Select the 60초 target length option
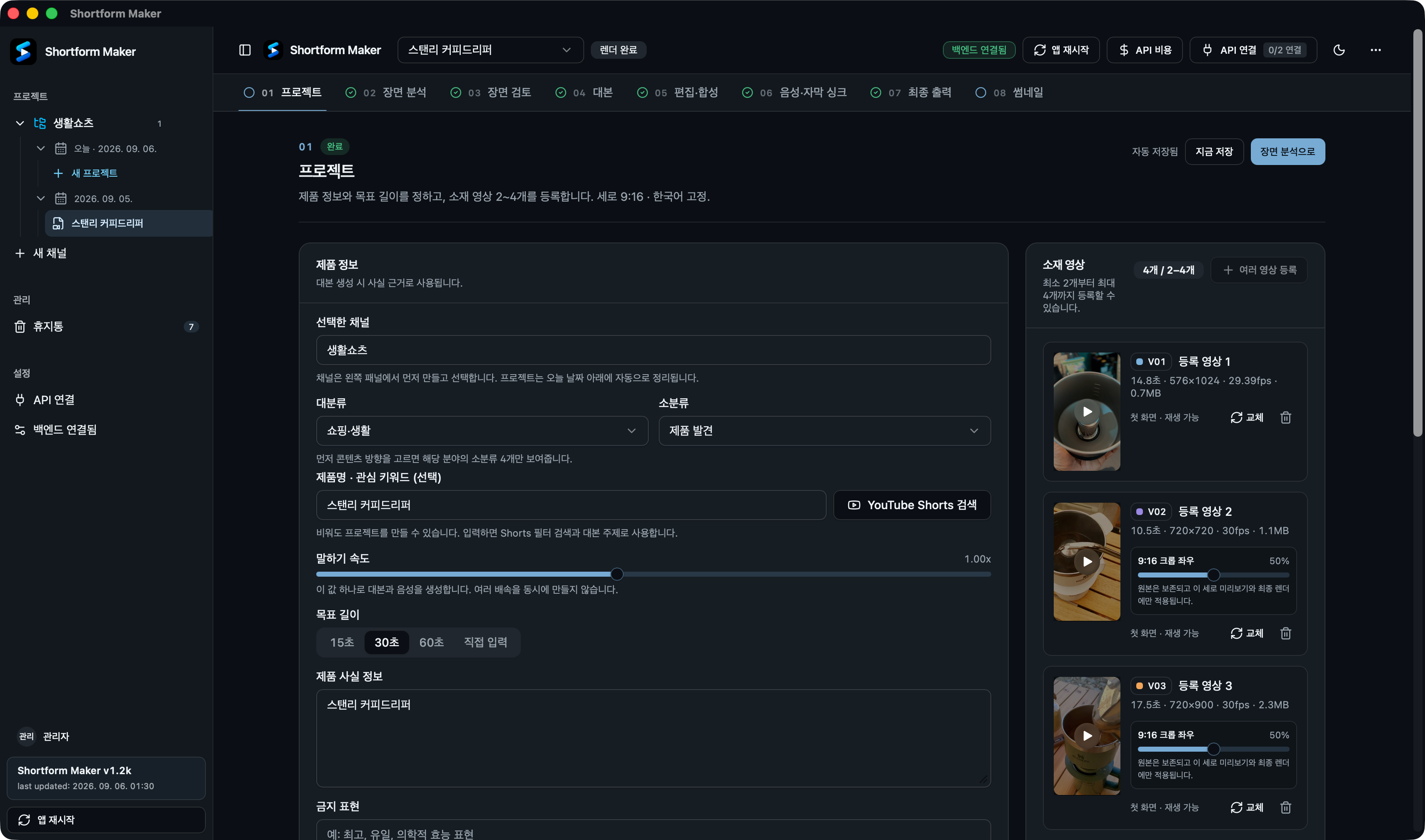This screenshot has width=1425, height=840. point(431,642)
